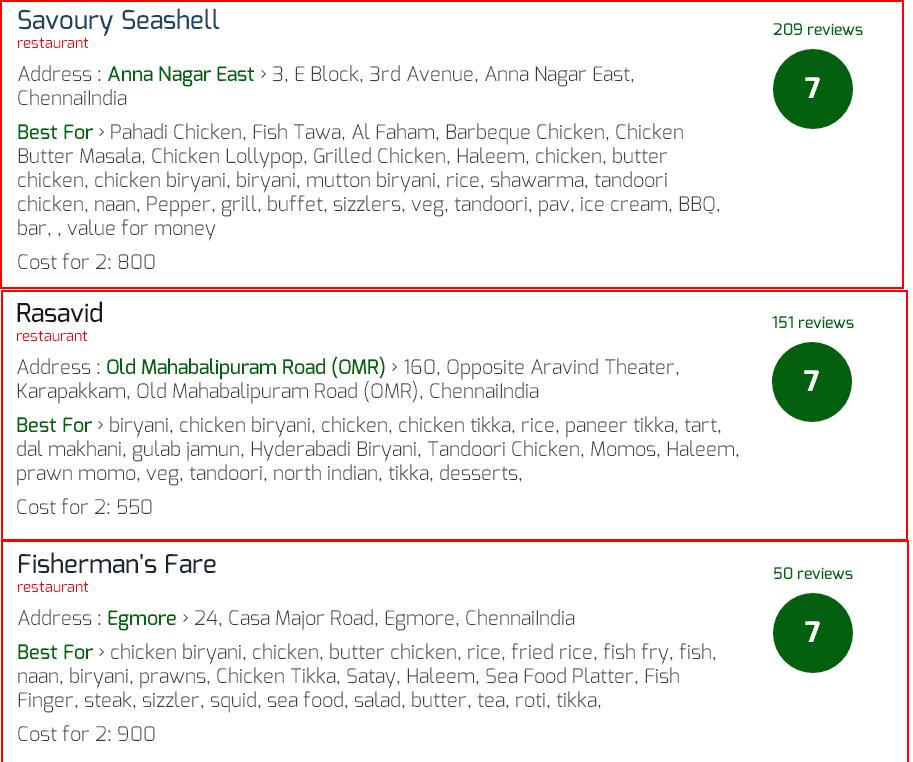Screen dimensions: 913x762
Task: Select the Old Mahabalipuram Road (OMR) link
Action: (x=245, y=367)
